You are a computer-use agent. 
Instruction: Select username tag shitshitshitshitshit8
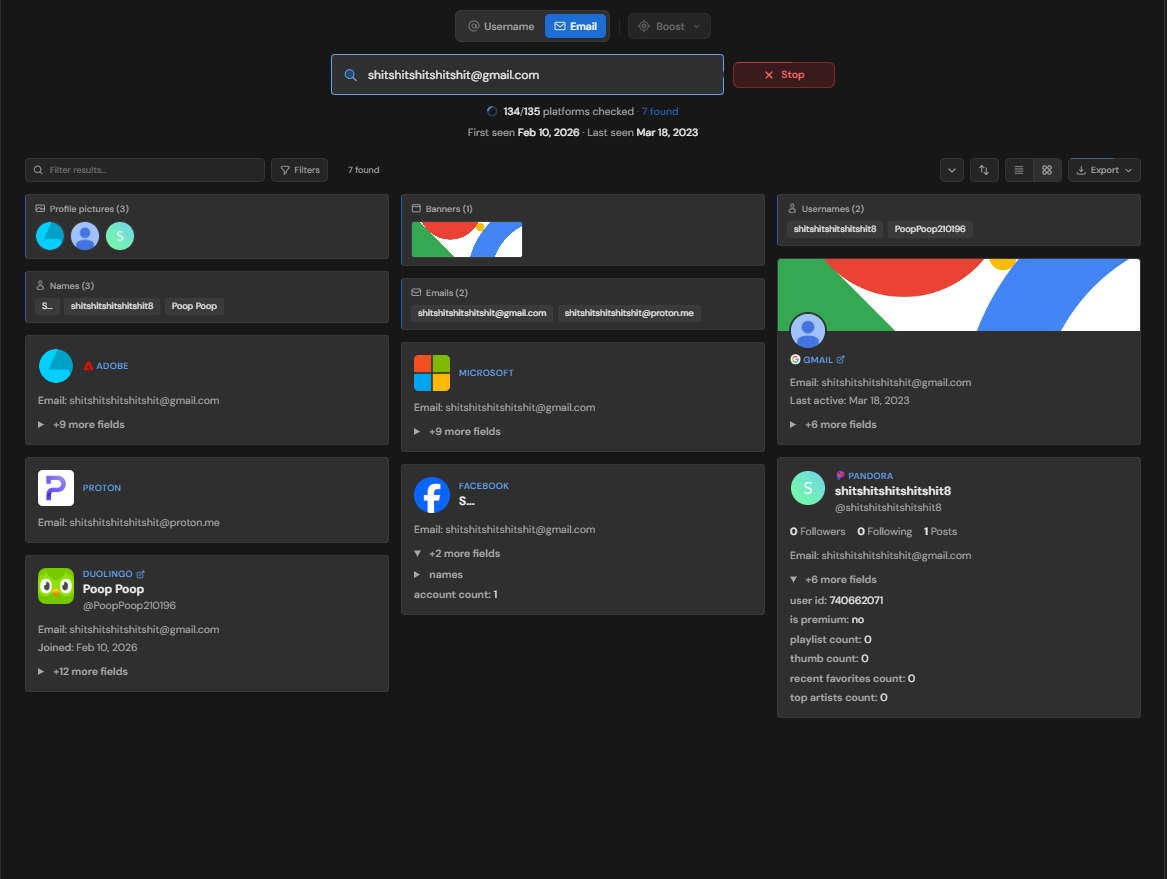(x=834, y=229)
